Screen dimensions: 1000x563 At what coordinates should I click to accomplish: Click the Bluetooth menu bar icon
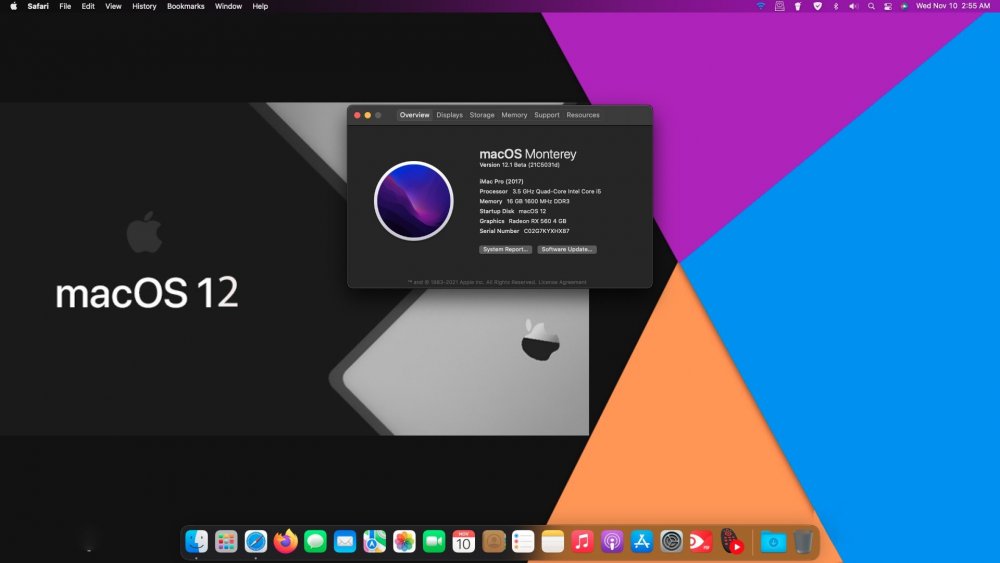(x=835, y=6)
